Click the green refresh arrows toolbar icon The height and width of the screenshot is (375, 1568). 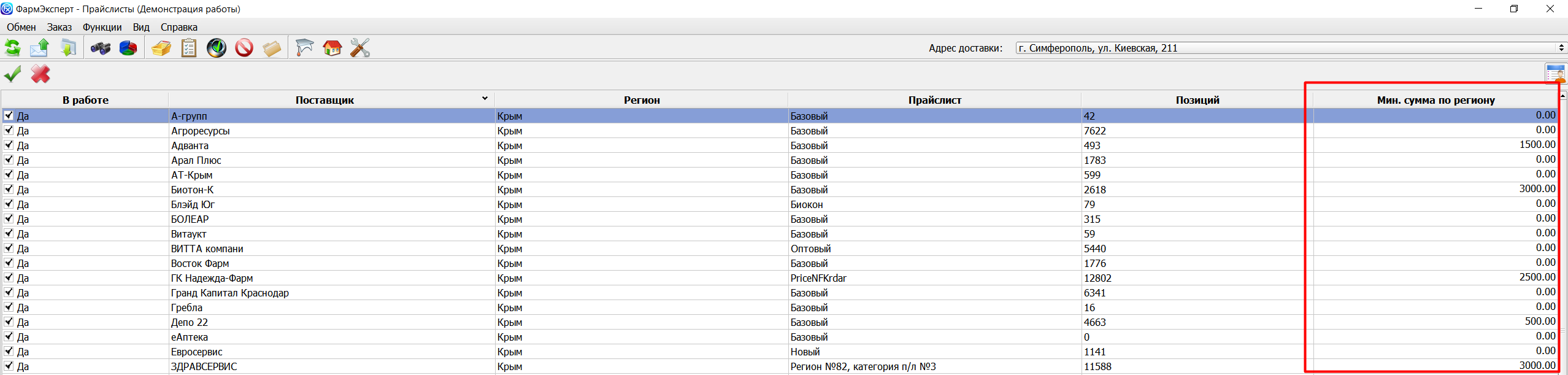pyautogui.click(x=13, y=48)
